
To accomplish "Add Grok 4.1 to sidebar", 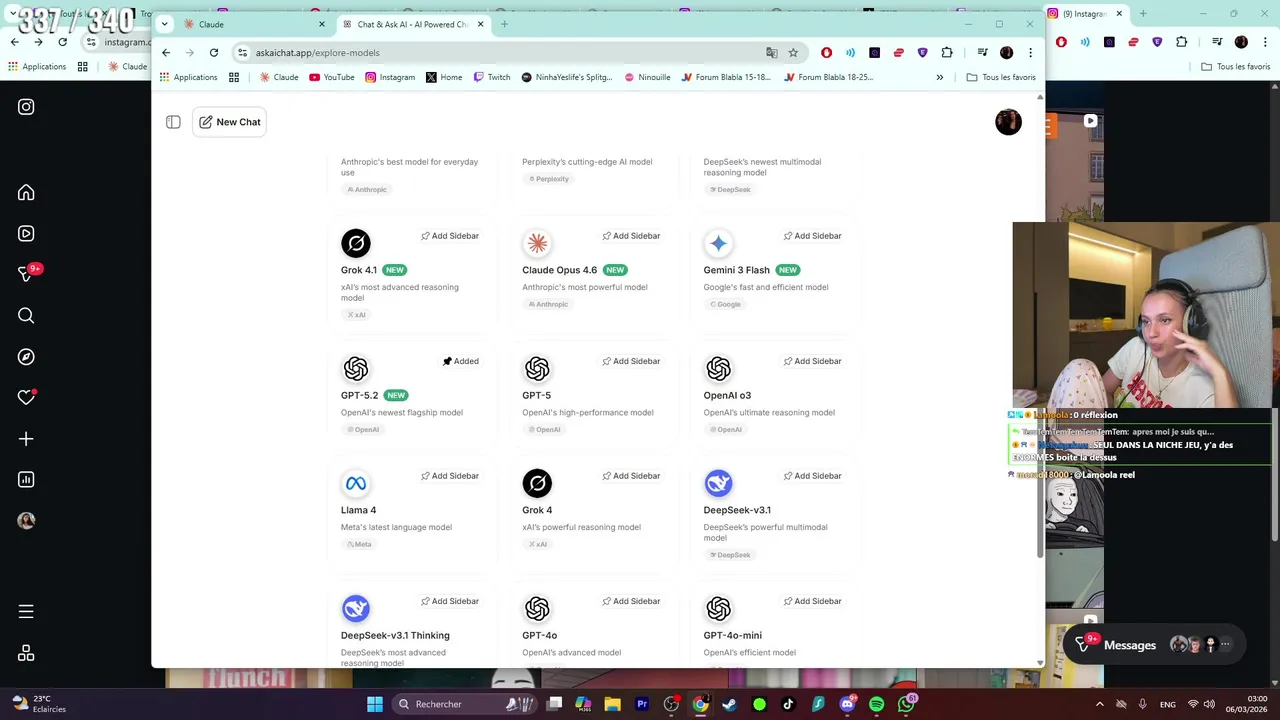I will click(x=450, y=236).
